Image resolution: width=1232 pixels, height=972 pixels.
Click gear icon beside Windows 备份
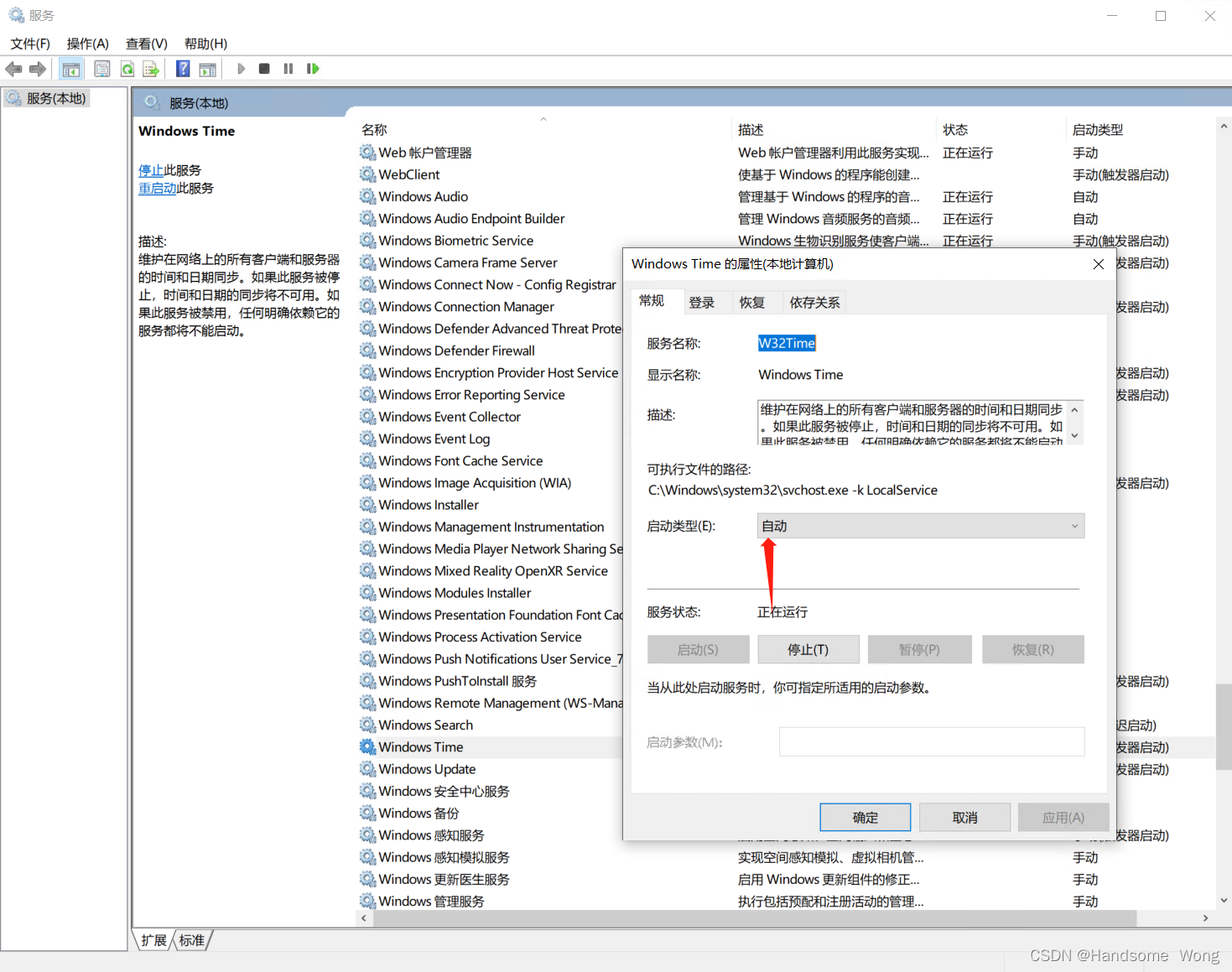367,813
